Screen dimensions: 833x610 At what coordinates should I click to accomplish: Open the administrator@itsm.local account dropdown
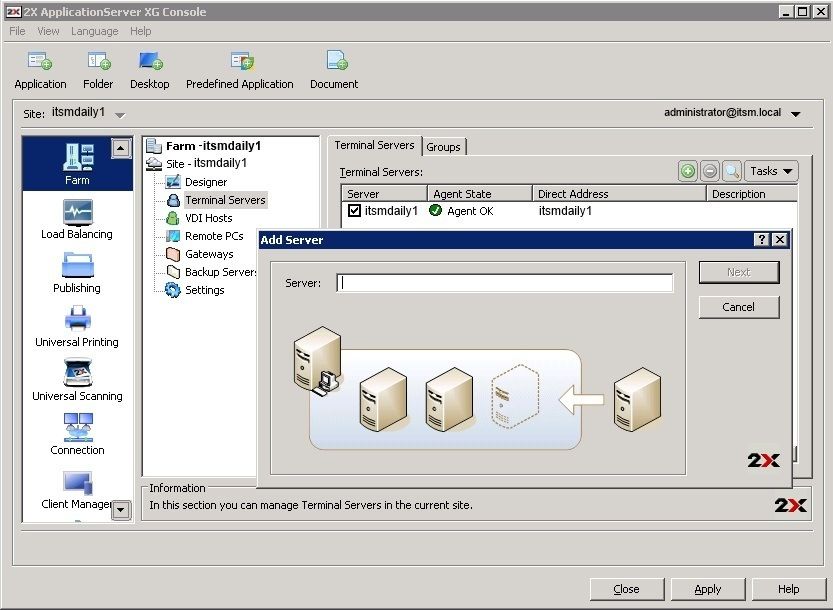click(795, 114)
